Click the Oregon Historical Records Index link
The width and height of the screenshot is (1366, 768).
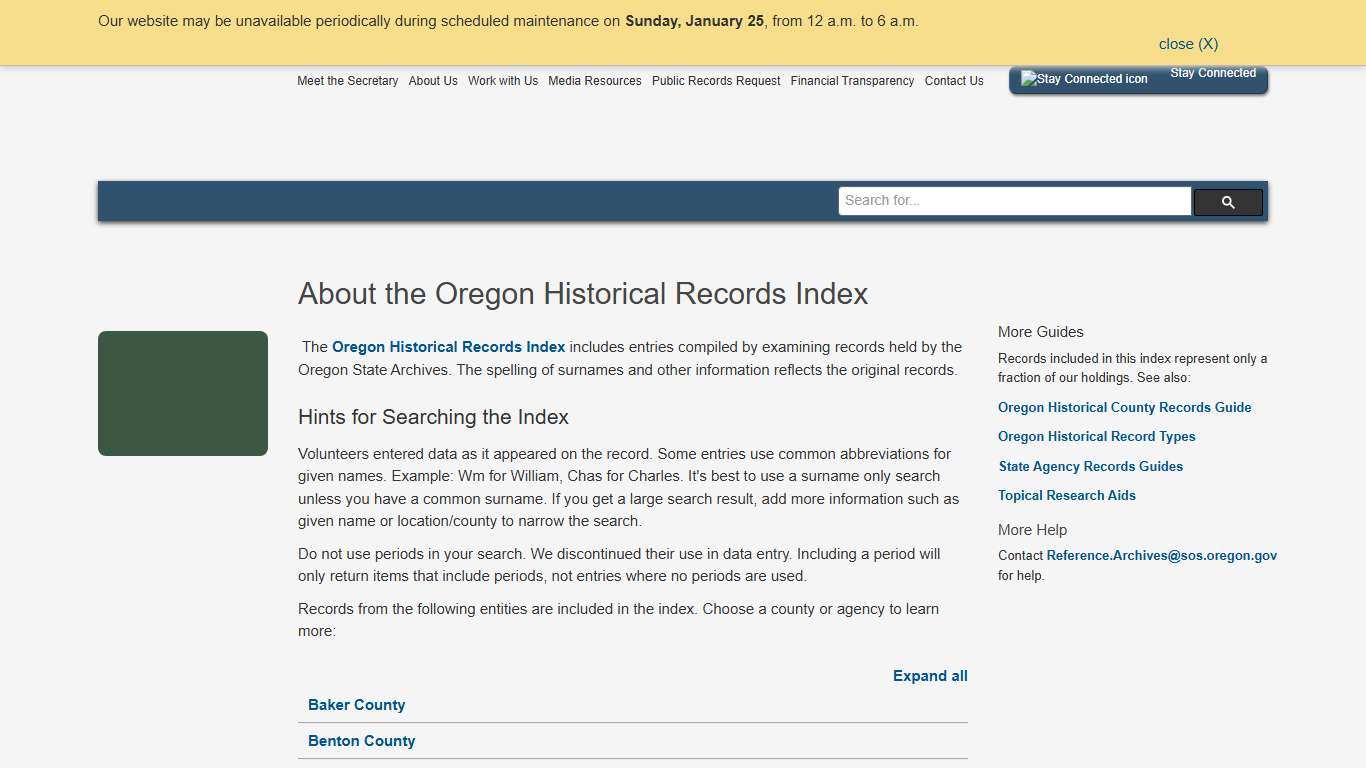click(448, 347)
